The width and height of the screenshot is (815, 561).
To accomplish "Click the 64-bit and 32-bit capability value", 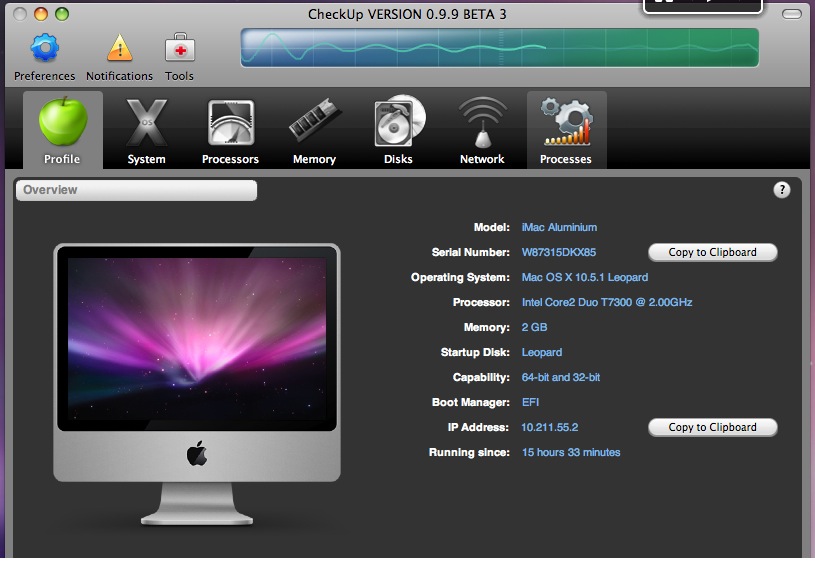I will coord(561,377).
